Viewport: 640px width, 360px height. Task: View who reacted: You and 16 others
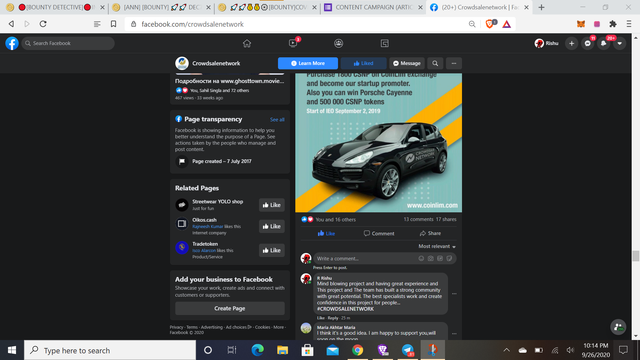(335, 220)
